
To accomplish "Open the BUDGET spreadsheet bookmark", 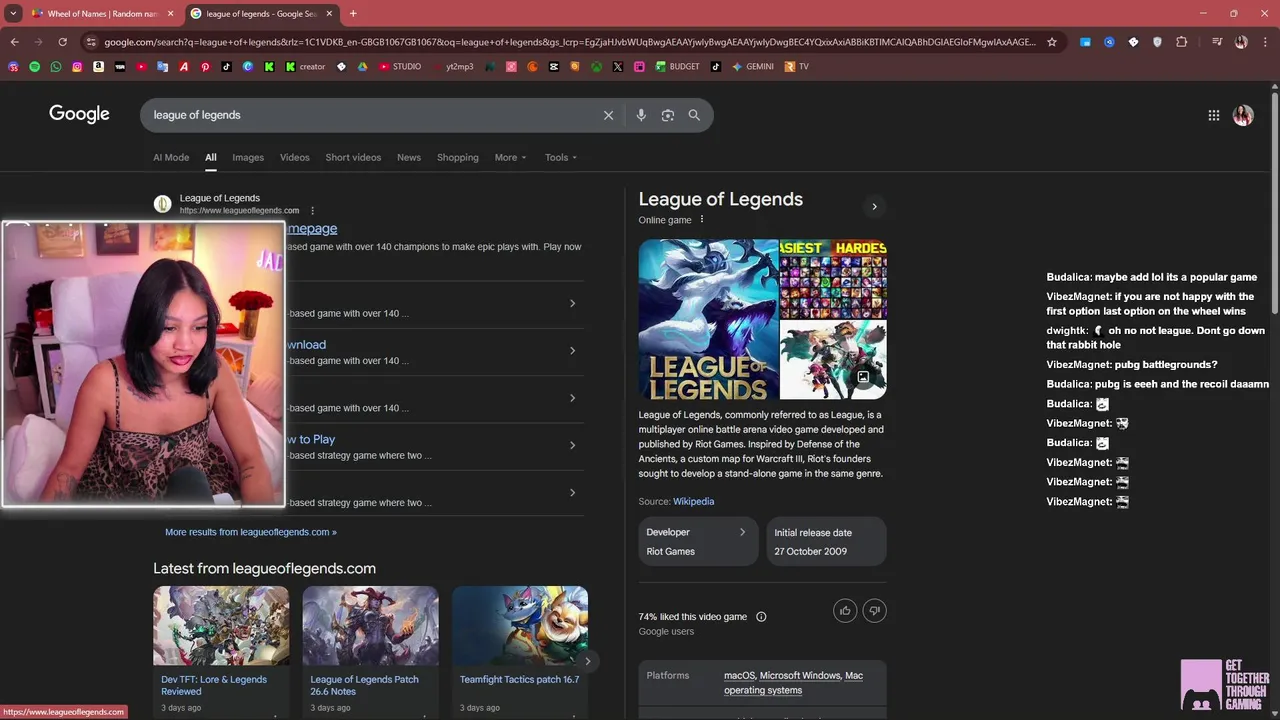I will pyautogui.click(x=678, y=67).
